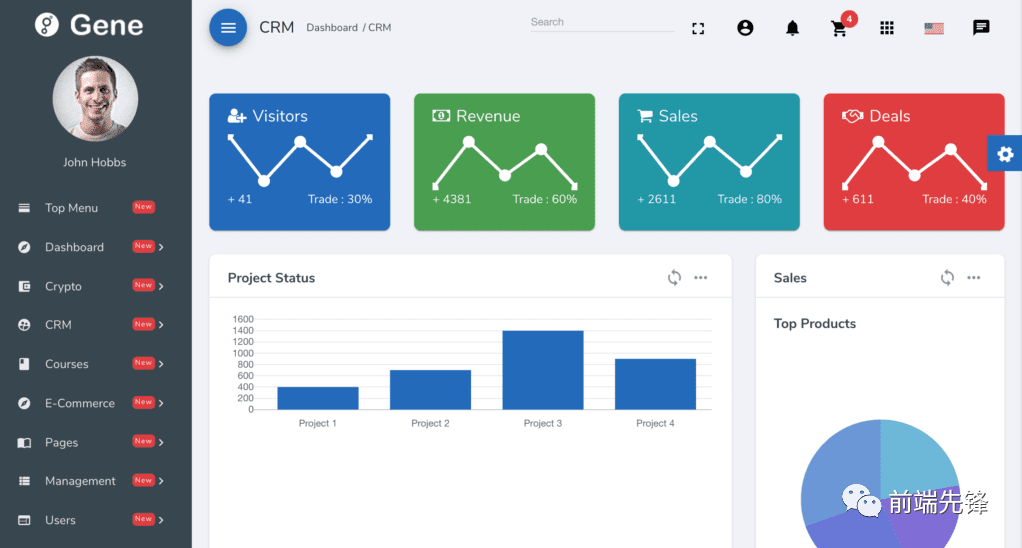Open the settings gear panel

(x=1004, y=154)
